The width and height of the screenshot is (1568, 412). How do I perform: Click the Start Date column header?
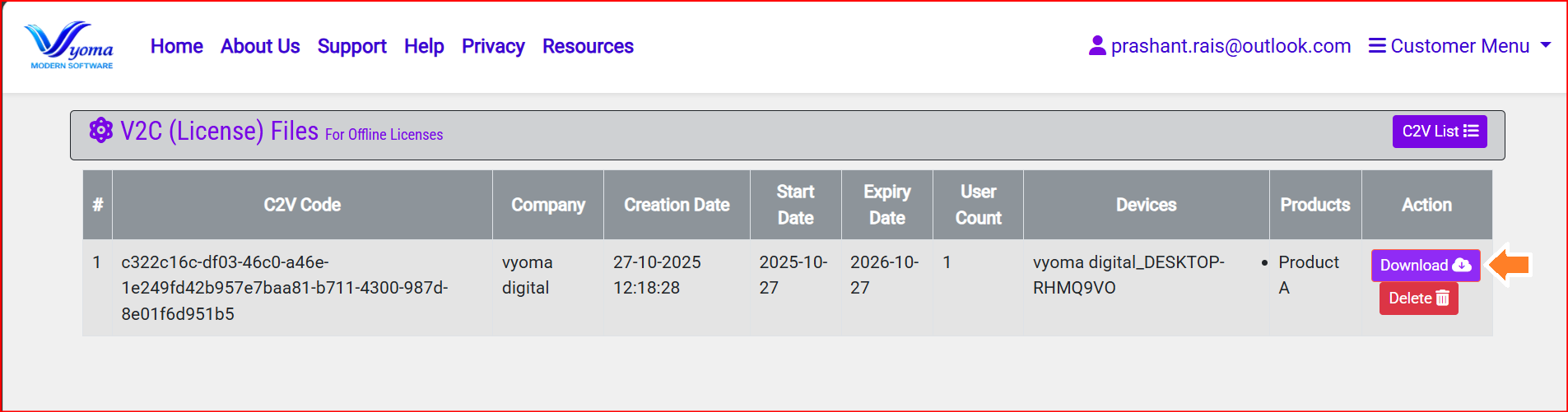pos(796,205)
